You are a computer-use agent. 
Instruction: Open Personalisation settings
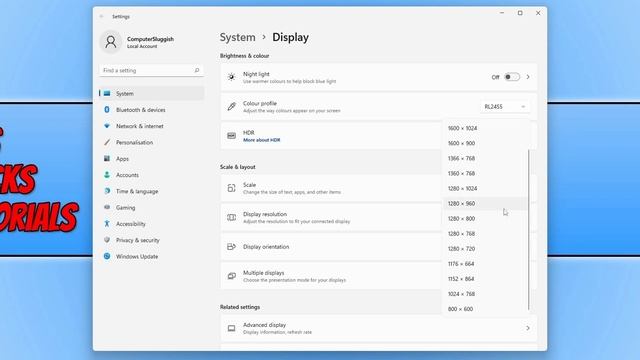point(151,142)
